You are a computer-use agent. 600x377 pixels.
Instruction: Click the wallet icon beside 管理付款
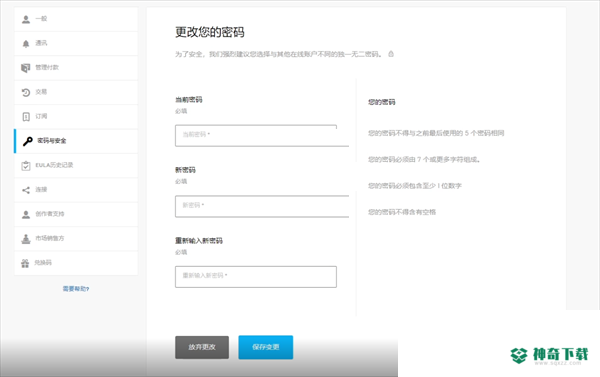pos(26,68)
